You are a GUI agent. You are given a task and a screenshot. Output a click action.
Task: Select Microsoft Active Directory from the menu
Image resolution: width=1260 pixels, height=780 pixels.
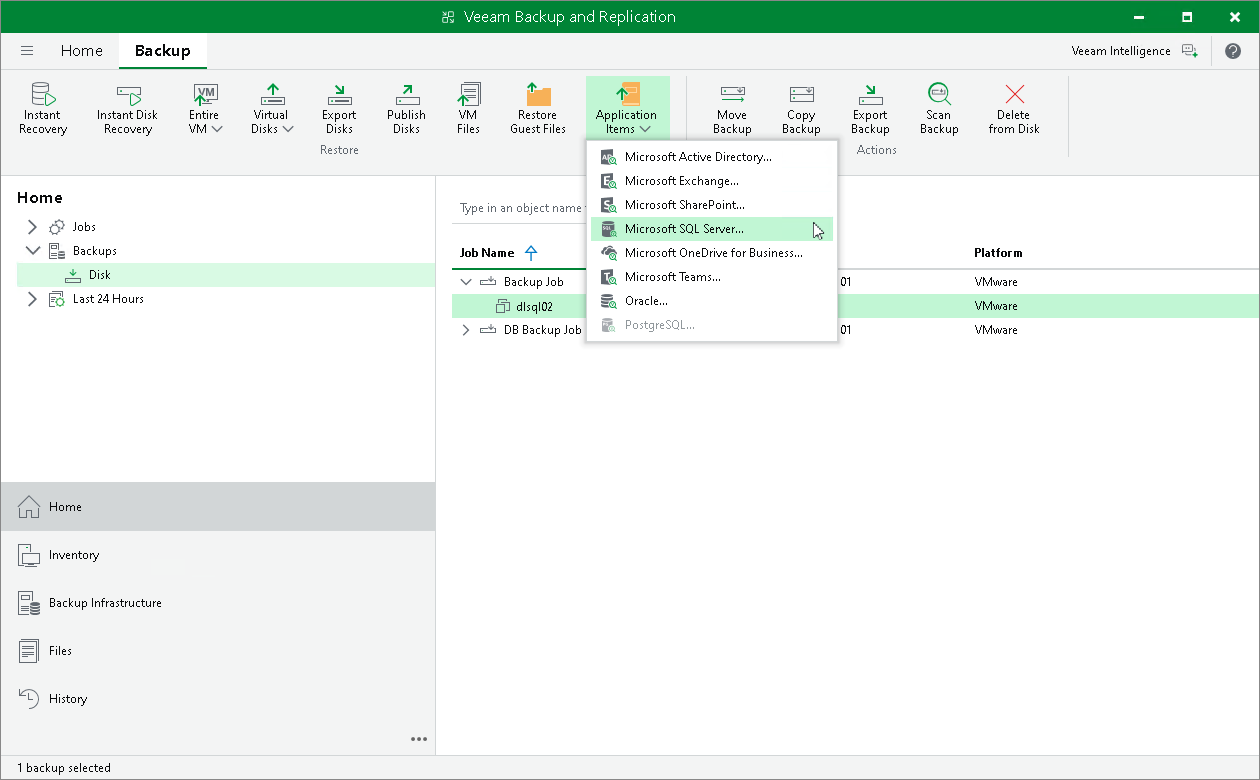point(711,157)
